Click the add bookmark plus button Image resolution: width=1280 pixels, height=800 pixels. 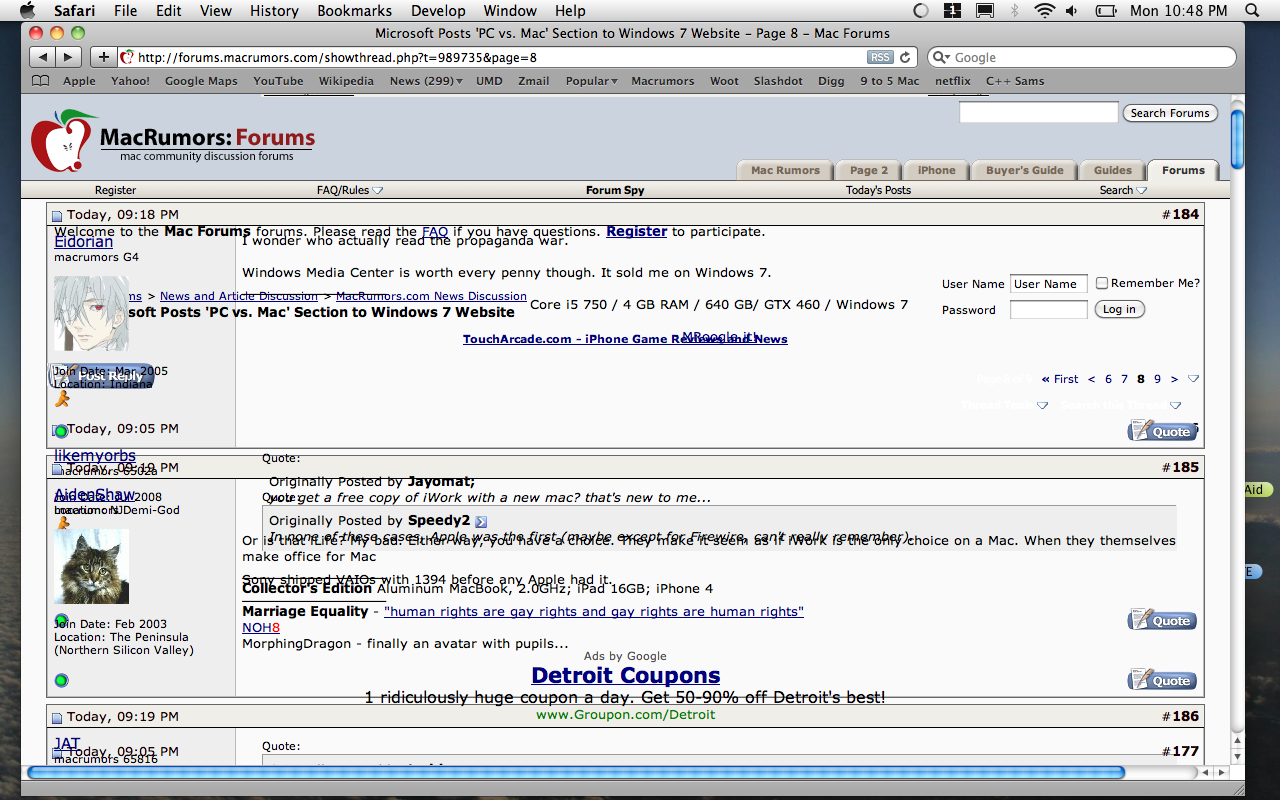[x=103, y=57]
